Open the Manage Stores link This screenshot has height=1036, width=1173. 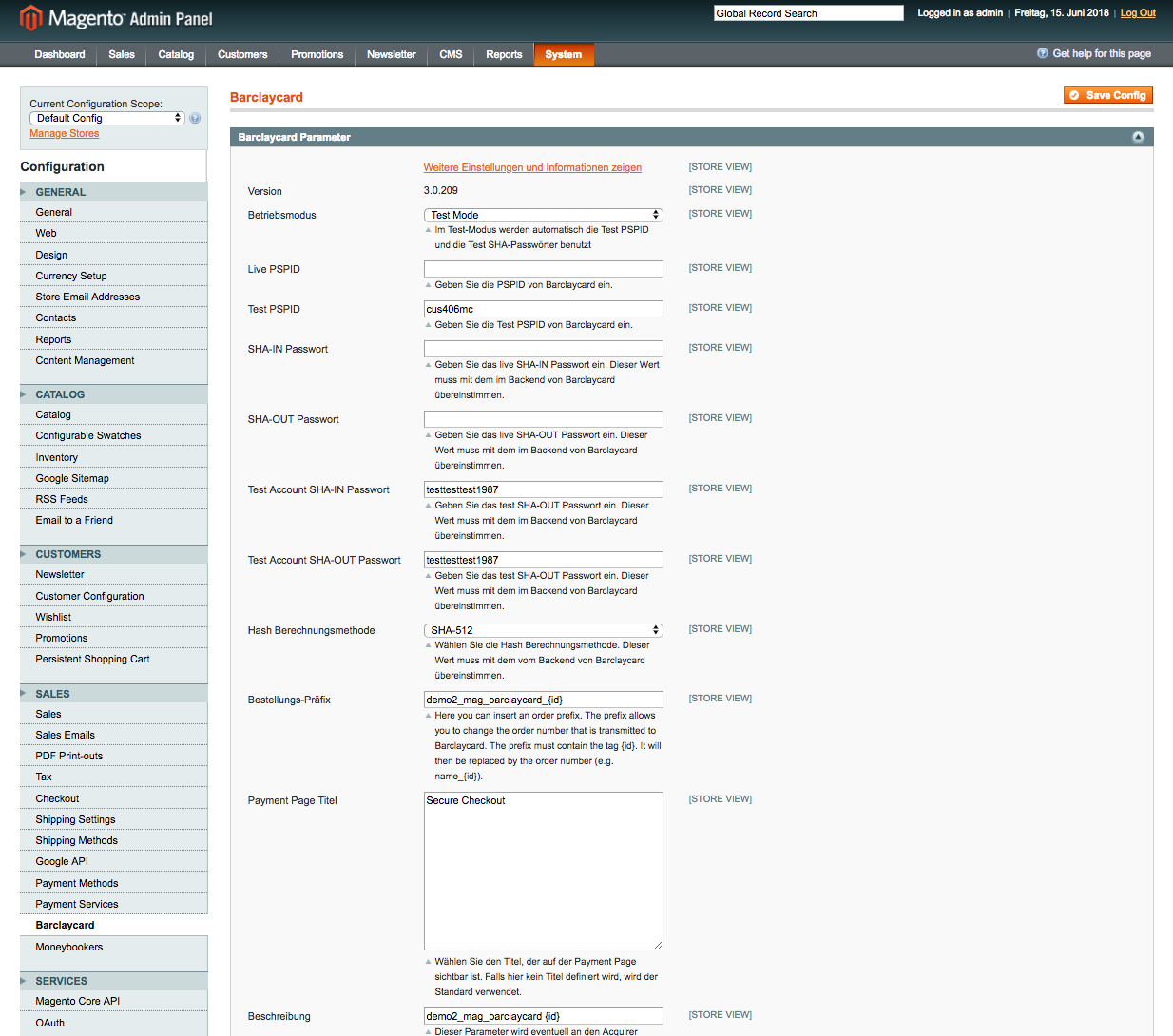click(x=65, y=134)
